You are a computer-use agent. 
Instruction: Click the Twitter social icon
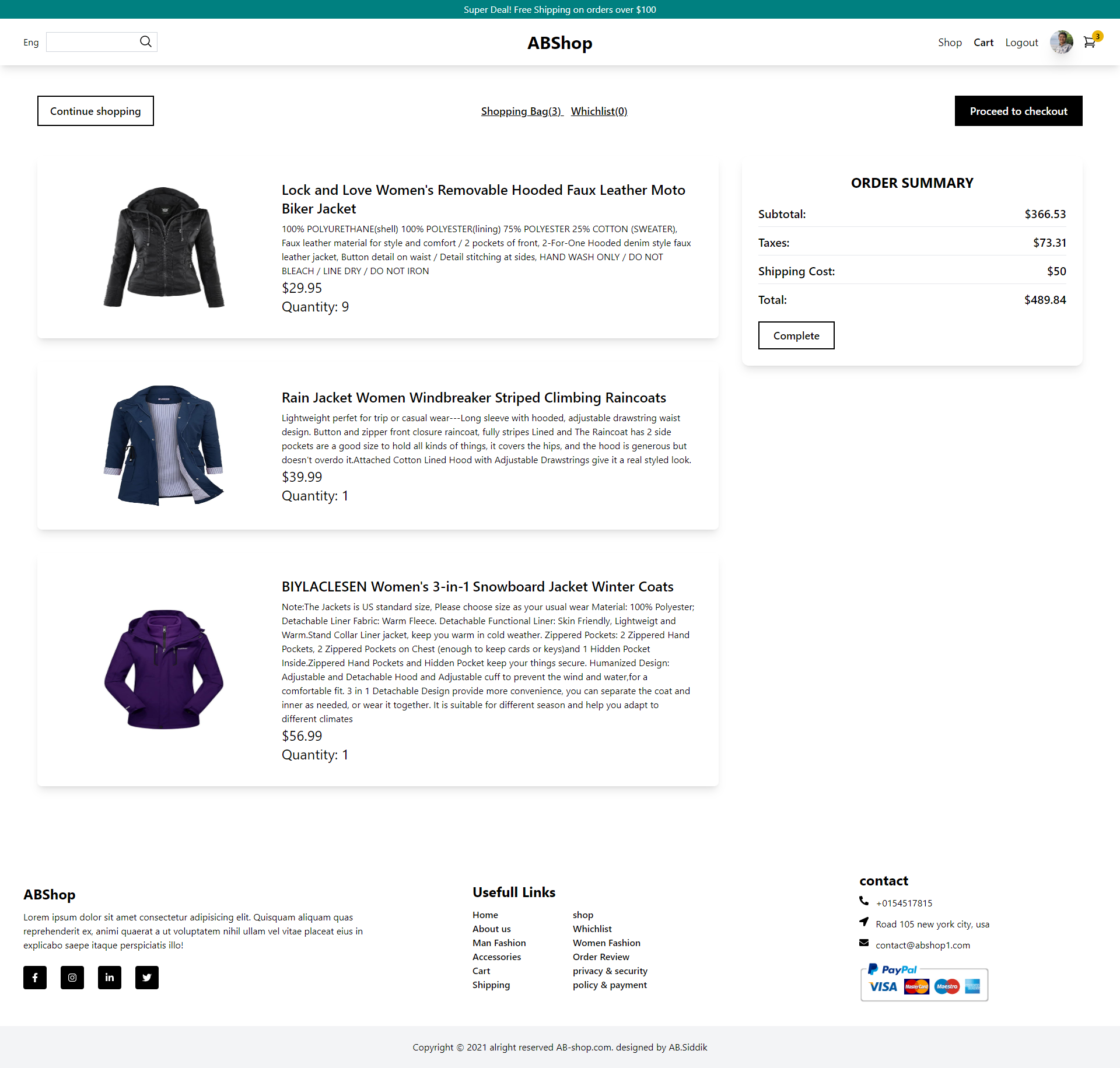[x=146, y=978]
